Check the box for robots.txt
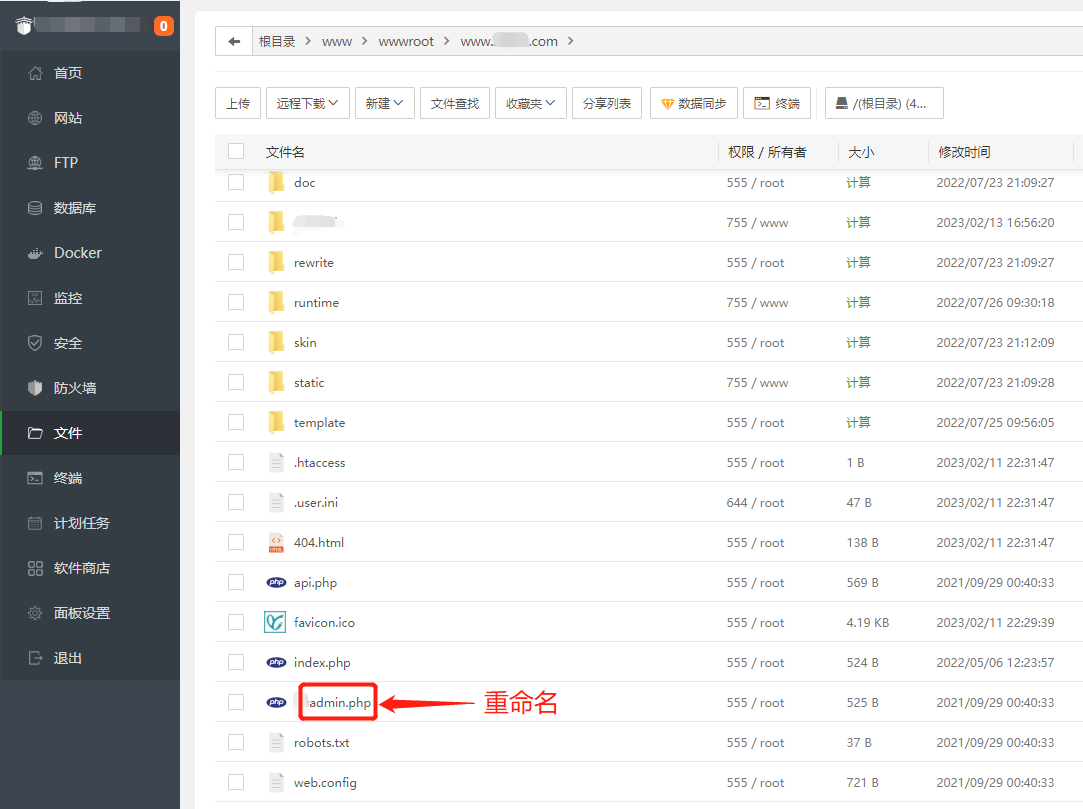The image size is (1083, 809). 236,743
